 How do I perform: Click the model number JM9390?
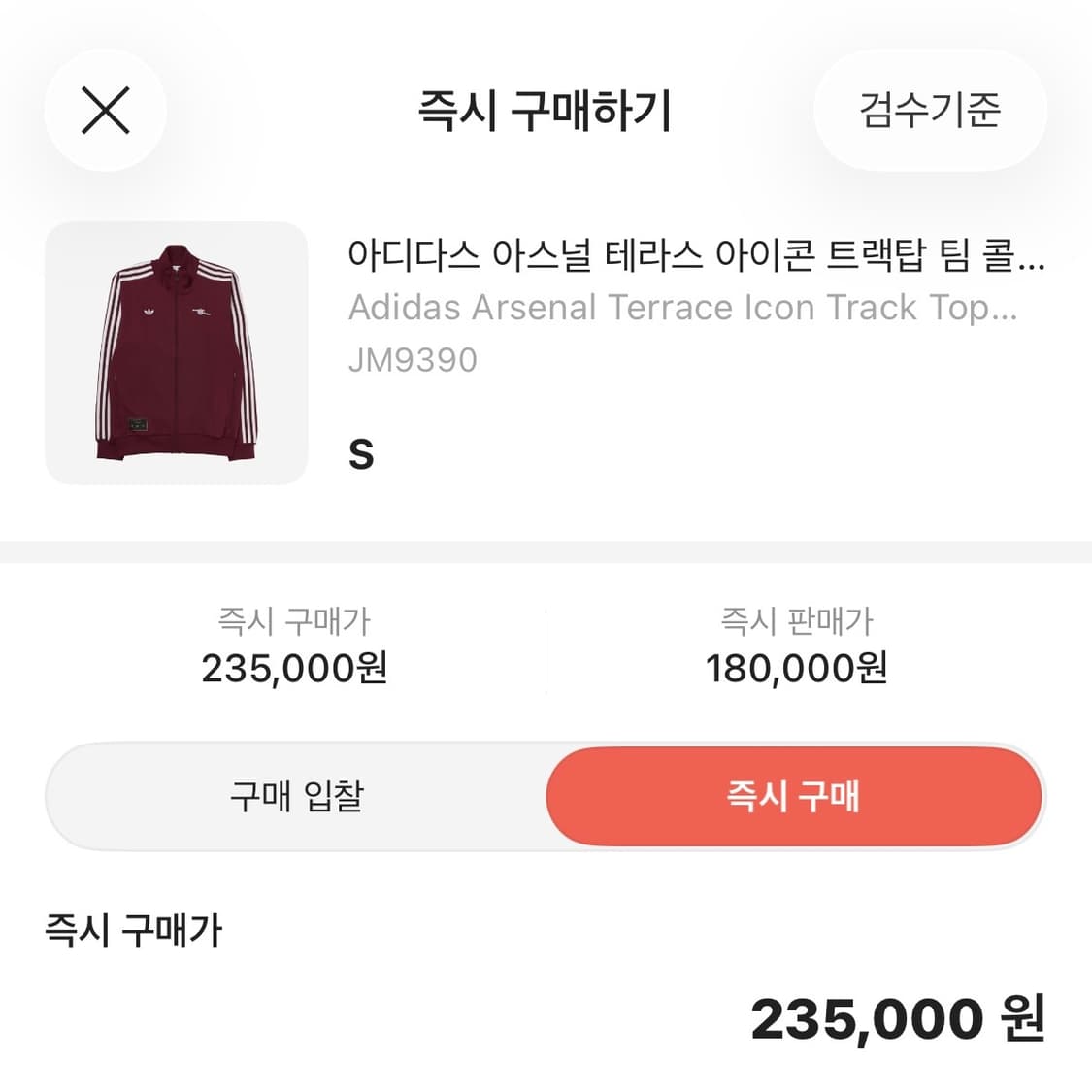(413, 359)
